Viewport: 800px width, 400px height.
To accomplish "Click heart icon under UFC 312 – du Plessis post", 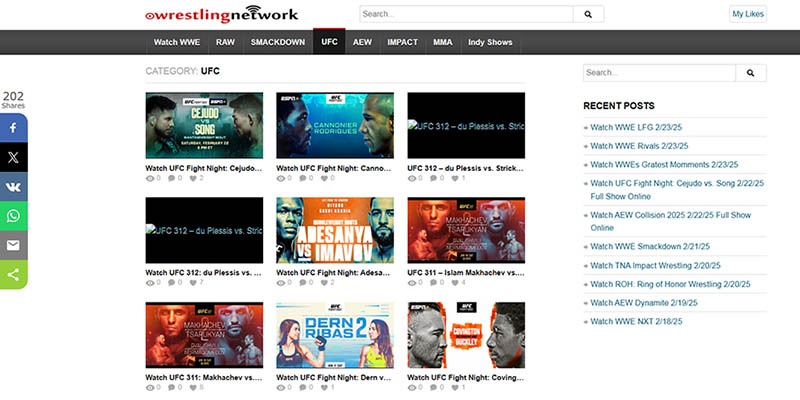I will 455,178.
